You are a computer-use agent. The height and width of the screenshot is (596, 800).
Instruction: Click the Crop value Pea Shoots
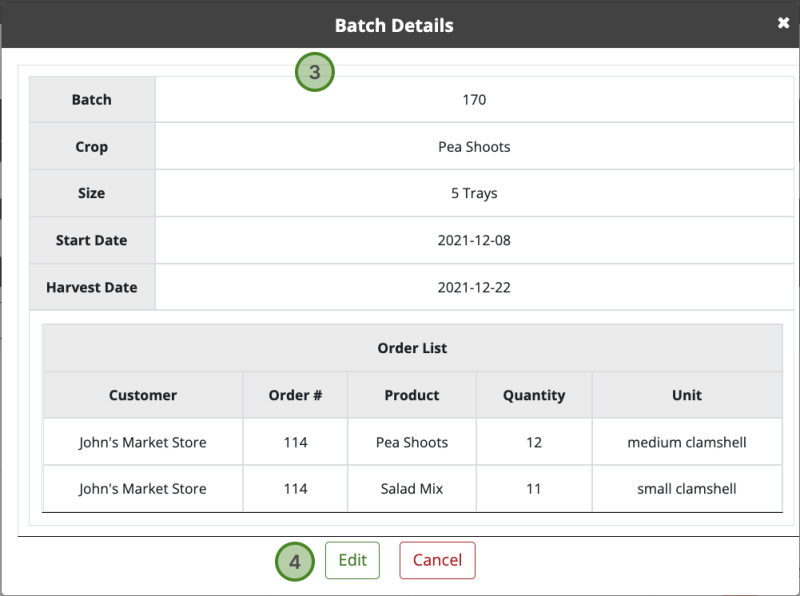click(474, 146)
